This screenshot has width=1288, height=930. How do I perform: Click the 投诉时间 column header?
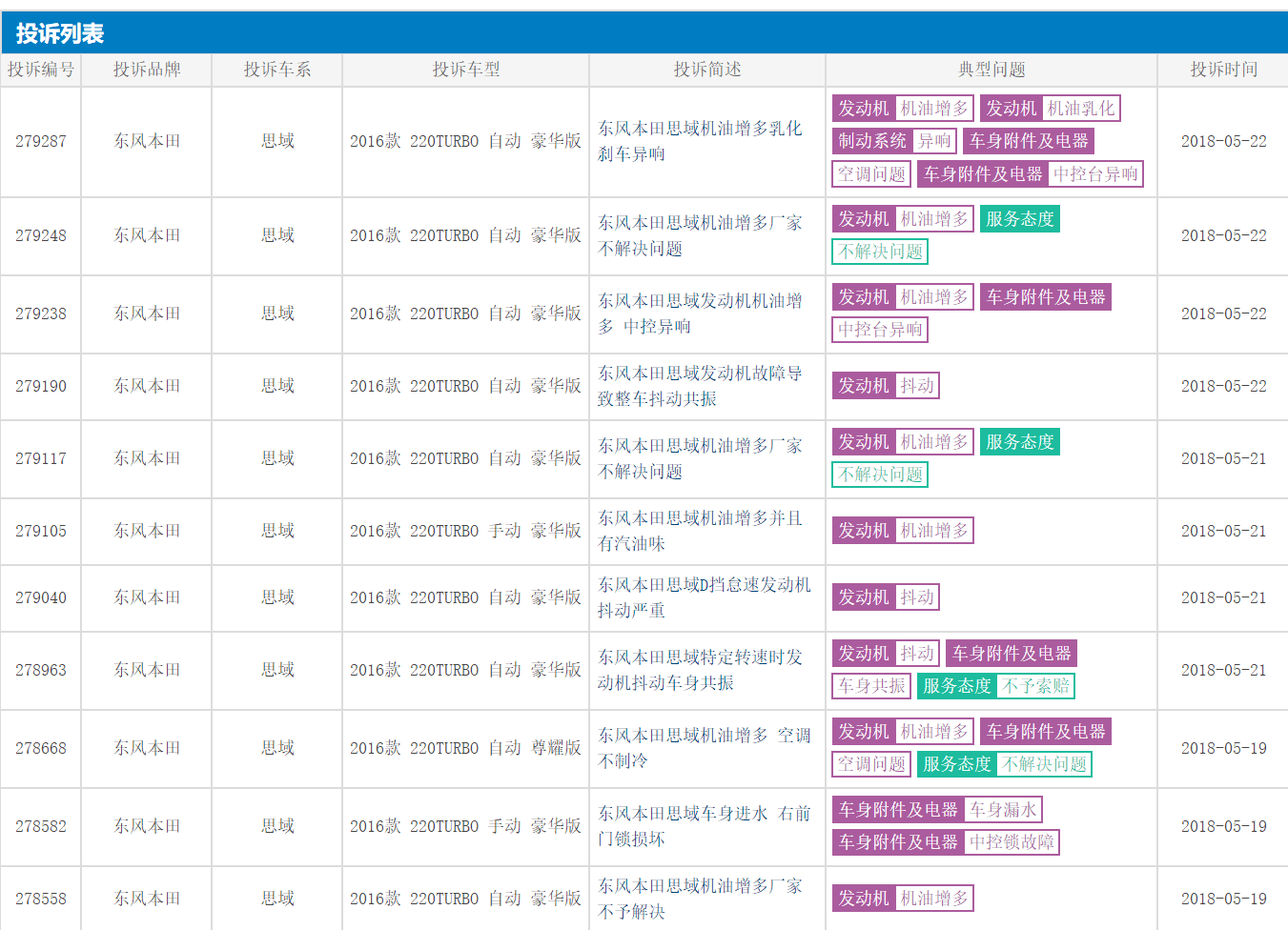[x=1223, y=70]
